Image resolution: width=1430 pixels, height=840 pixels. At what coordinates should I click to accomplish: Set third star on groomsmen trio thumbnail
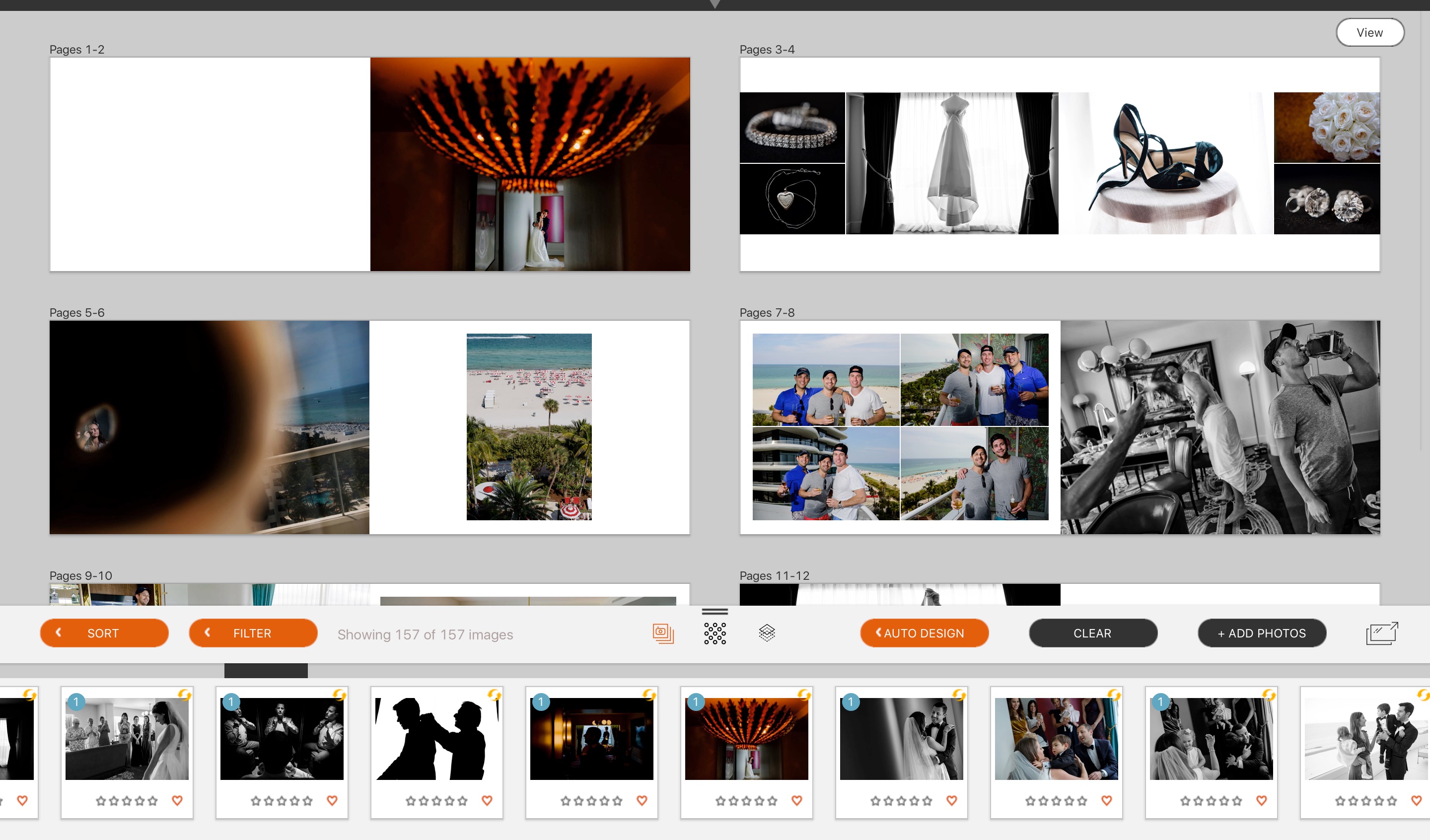point(282,801)
